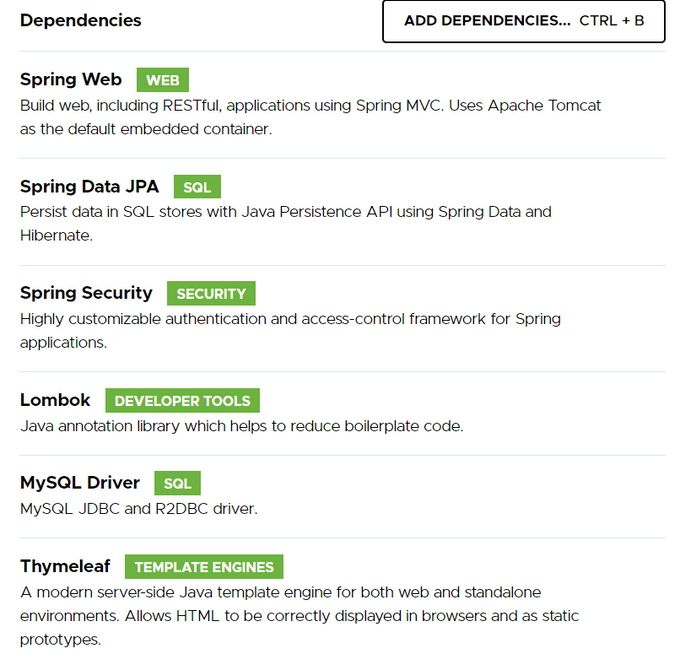Click the Thymeleaf template engine description
This screenshot has width=680, height=660.
300,616
